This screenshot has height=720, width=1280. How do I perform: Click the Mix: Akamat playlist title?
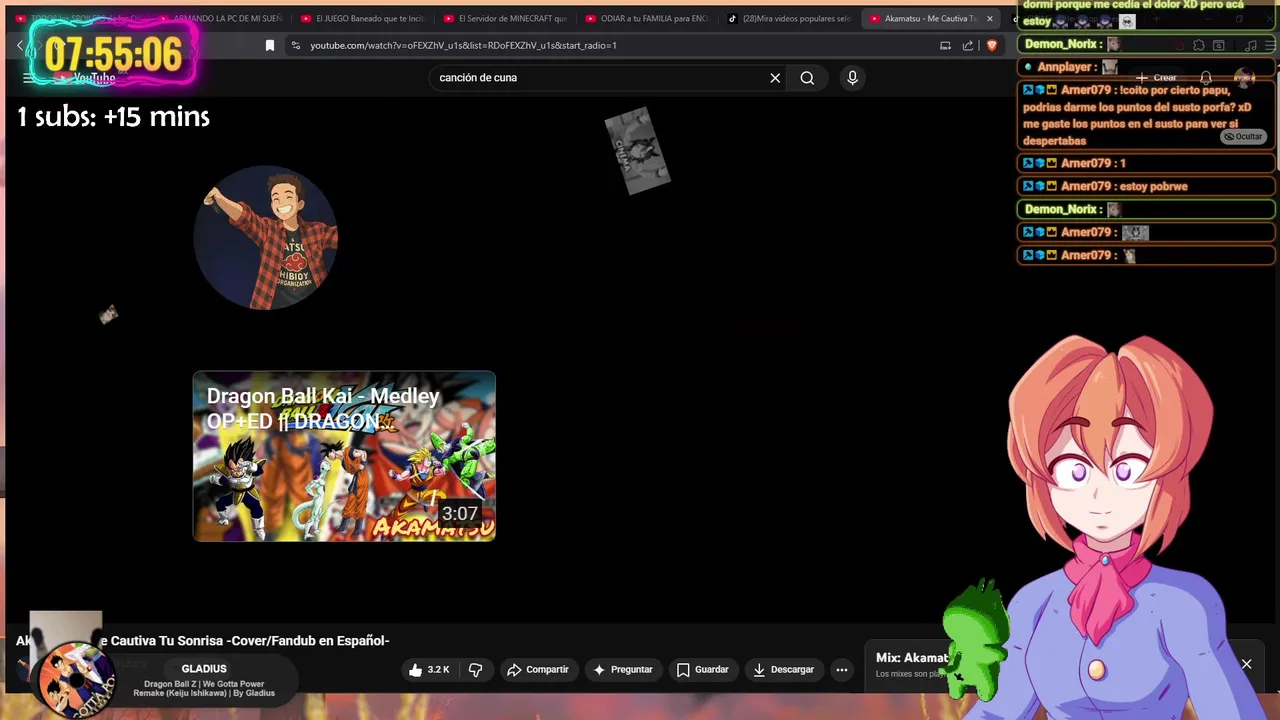(911, 658)
